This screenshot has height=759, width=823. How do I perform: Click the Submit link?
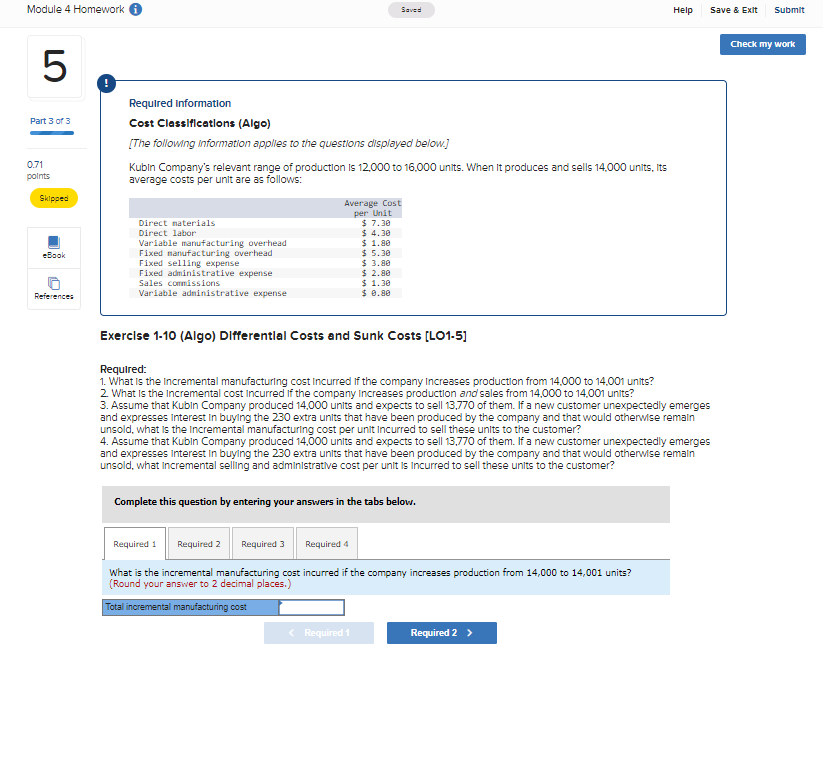[x=789, y=9]
